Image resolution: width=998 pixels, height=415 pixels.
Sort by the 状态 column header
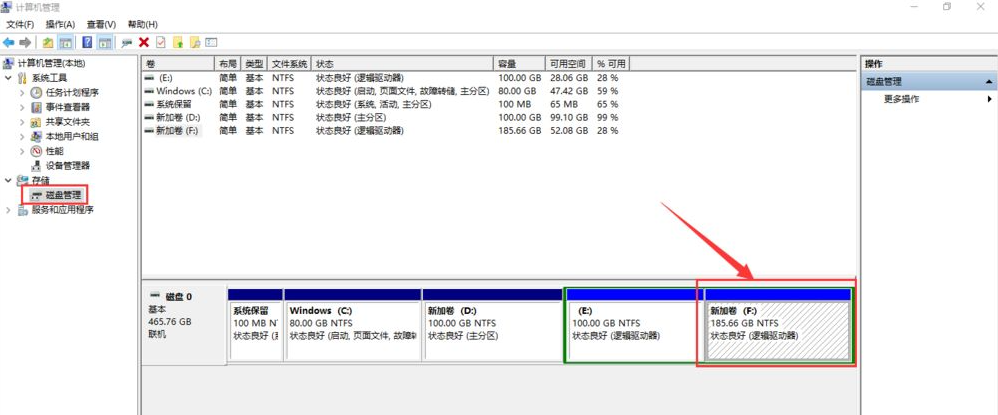coord(403,64)
